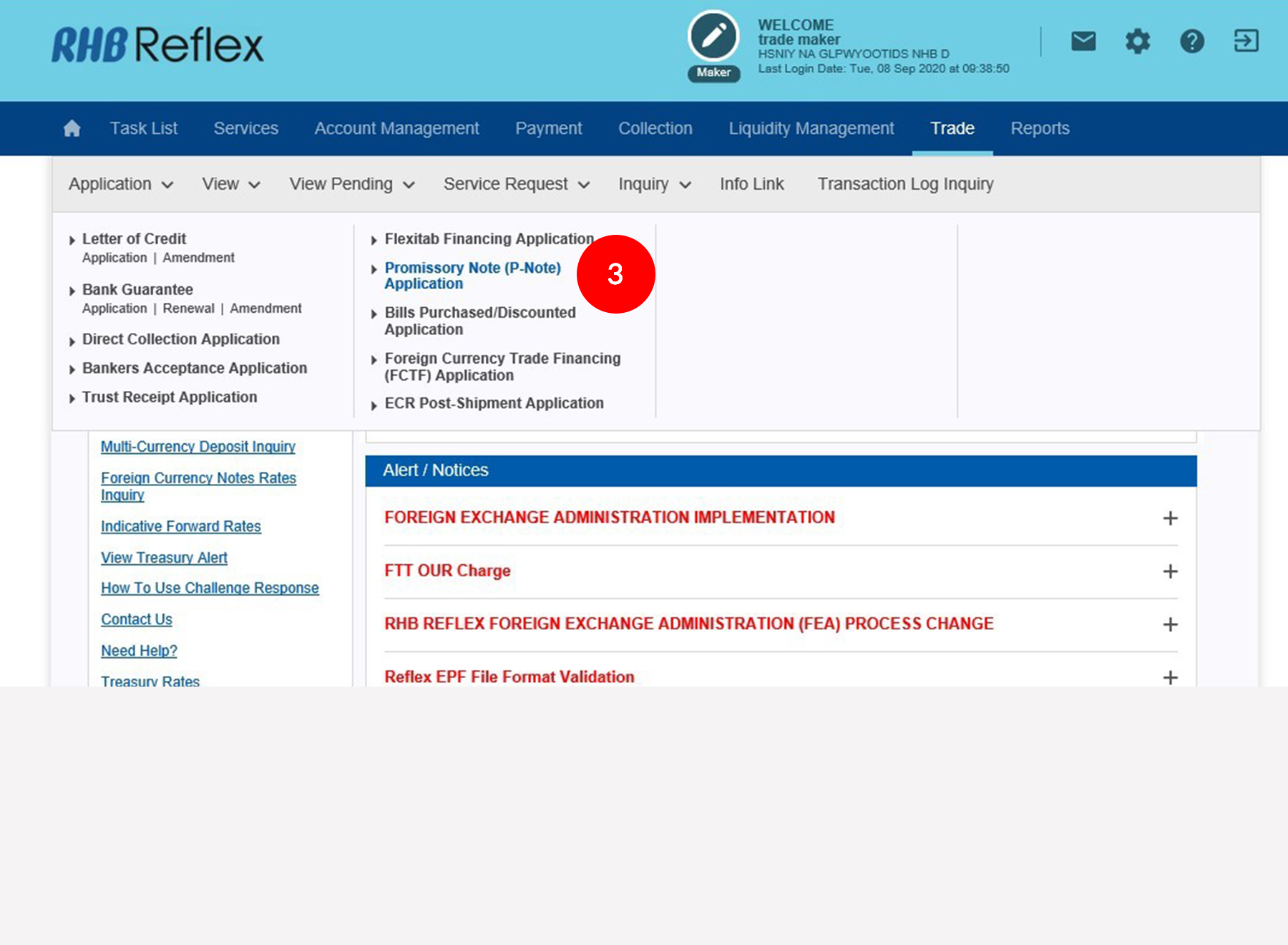Click Indicative Forward Rates link
The height and width of the screenshot is (945, 1288).
tap(180, 527)
